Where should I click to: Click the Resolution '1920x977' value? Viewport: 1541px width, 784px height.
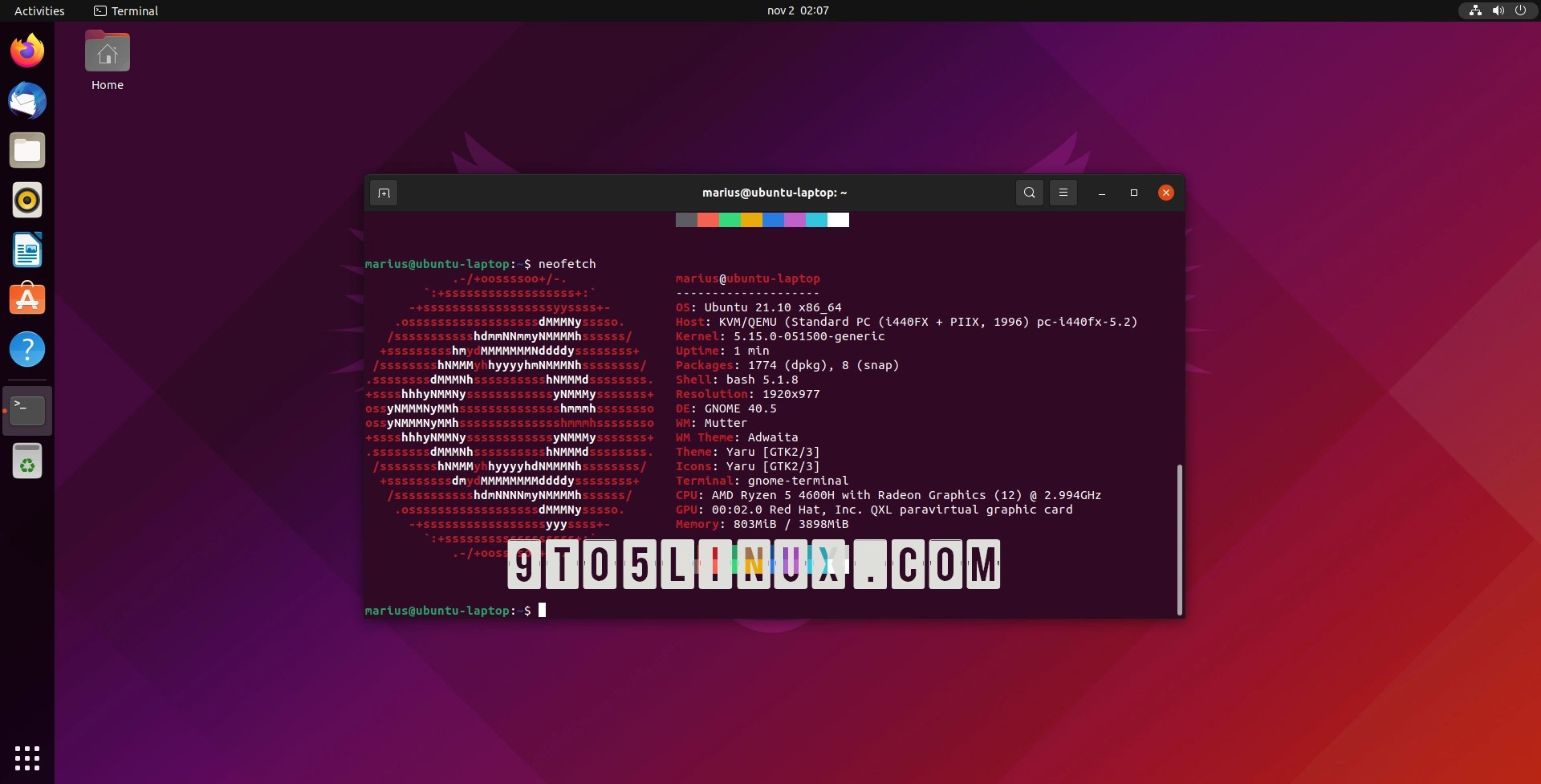point(791,394)
